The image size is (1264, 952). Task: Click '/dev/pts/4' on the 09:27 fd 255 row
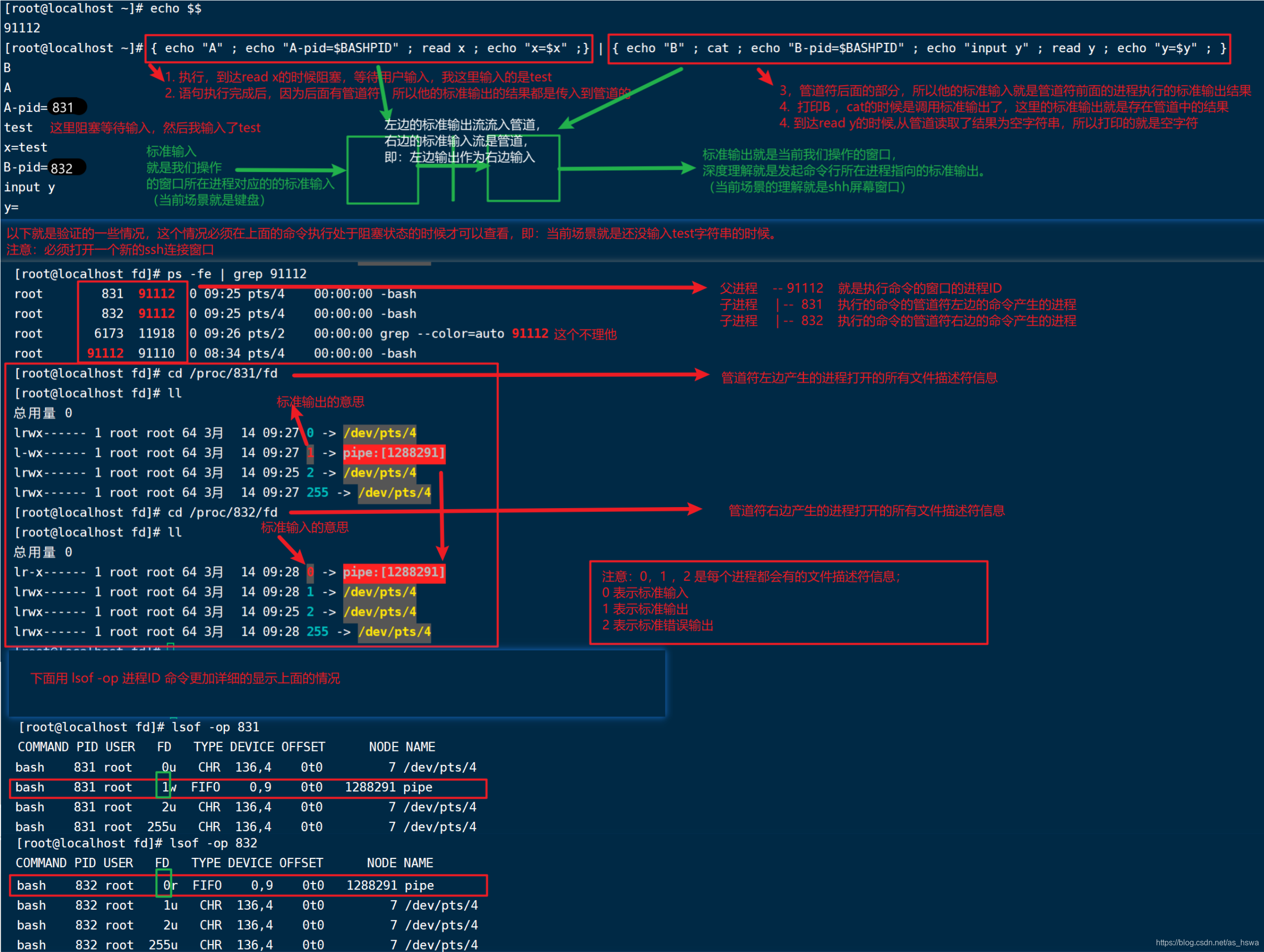coord(394,493)
